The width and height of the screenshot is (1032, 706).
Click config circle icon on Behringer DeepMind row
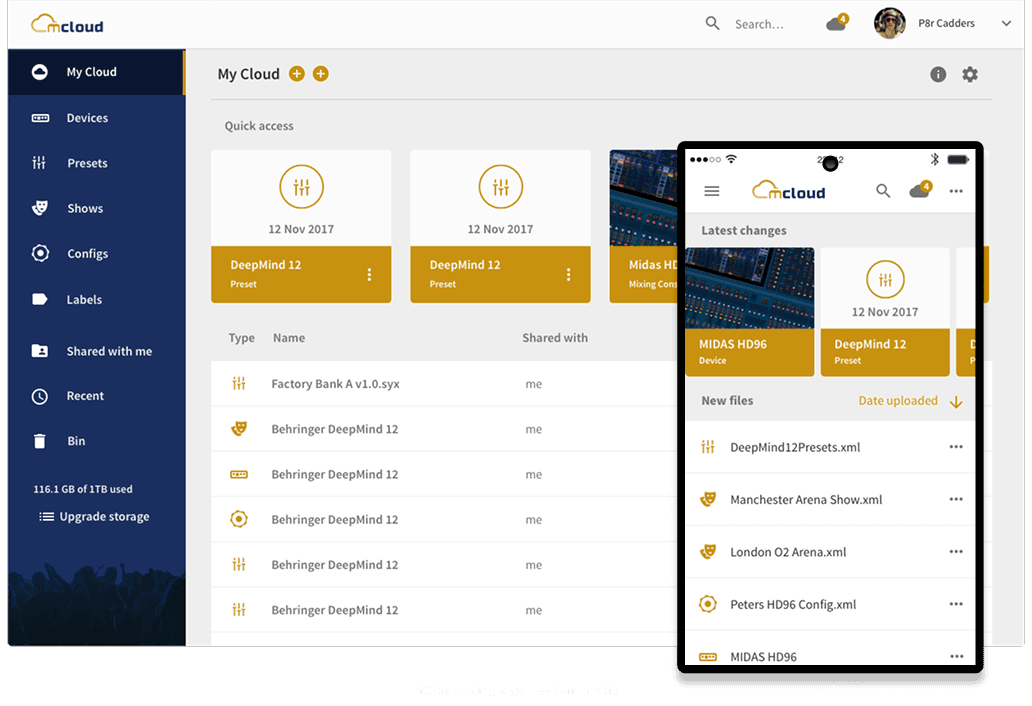tap(239, 520)
